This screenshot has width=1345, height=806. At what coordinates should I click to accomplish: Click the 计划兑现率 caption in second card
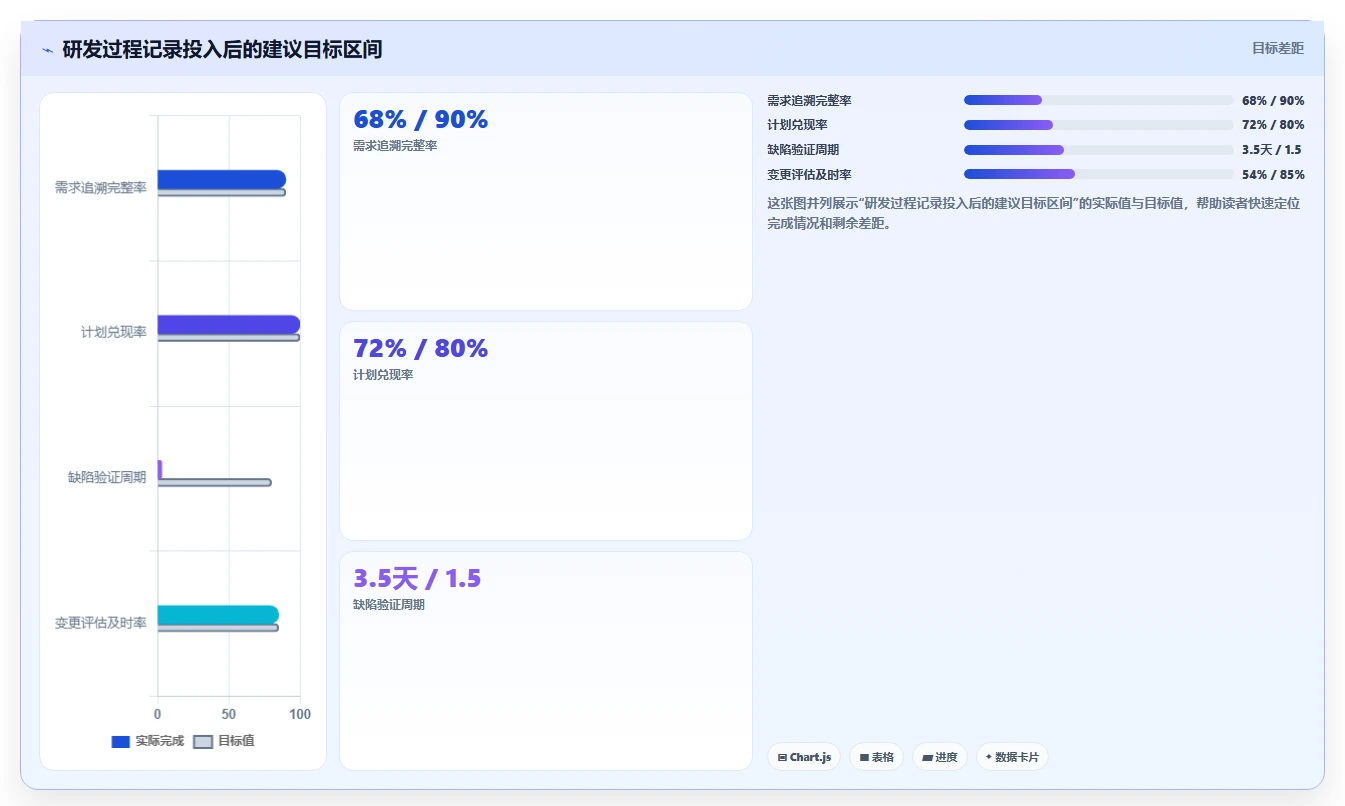383,375
